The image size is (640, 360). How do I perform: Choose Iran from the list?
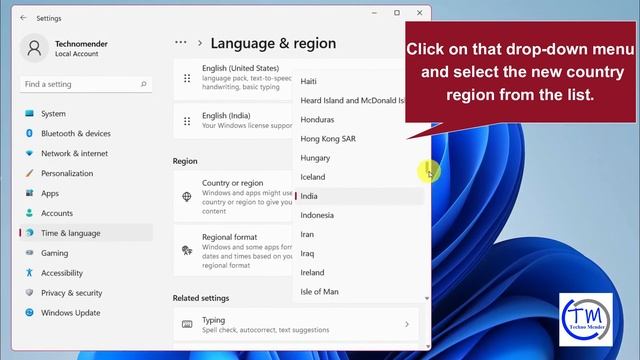click(x=307, y=235)
